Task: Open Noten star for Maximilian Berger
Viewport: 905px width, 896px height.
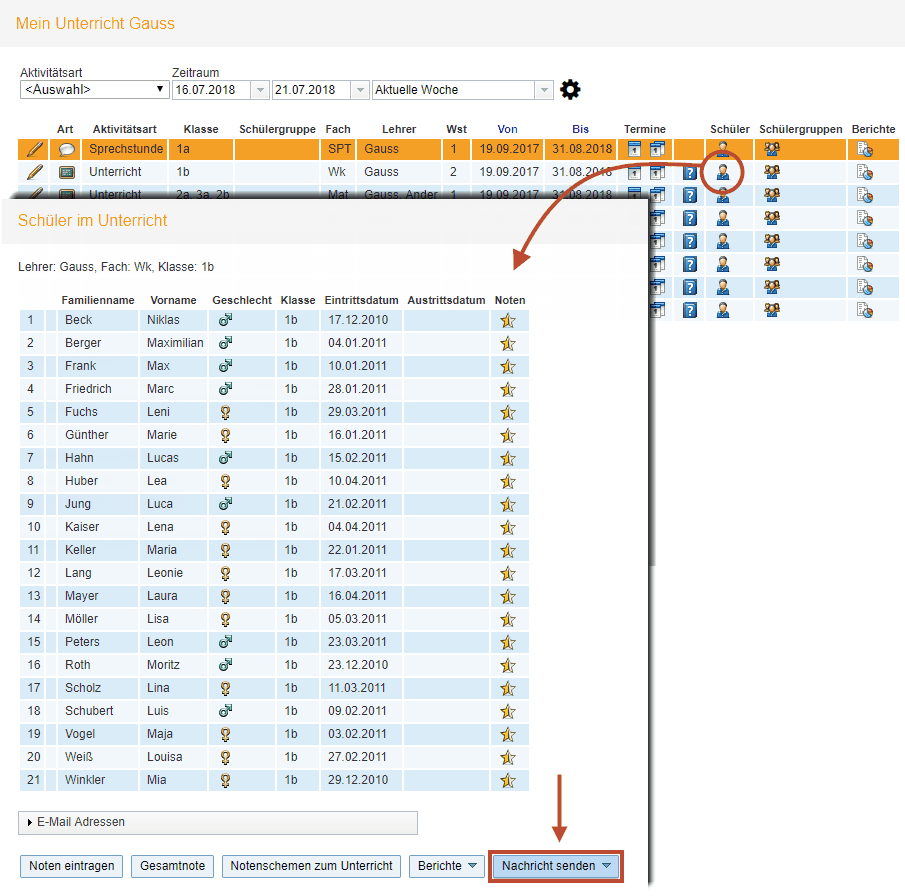Action: pyautogui.click(x=507, y=344)
